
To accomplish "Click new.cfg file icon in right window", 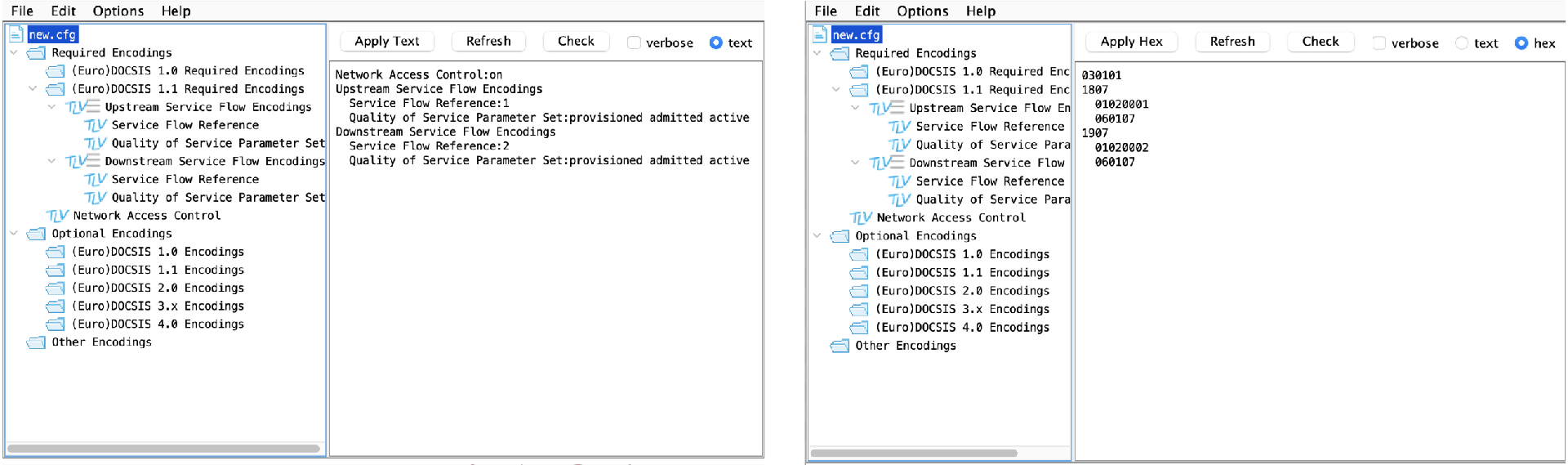I will 819,34.
